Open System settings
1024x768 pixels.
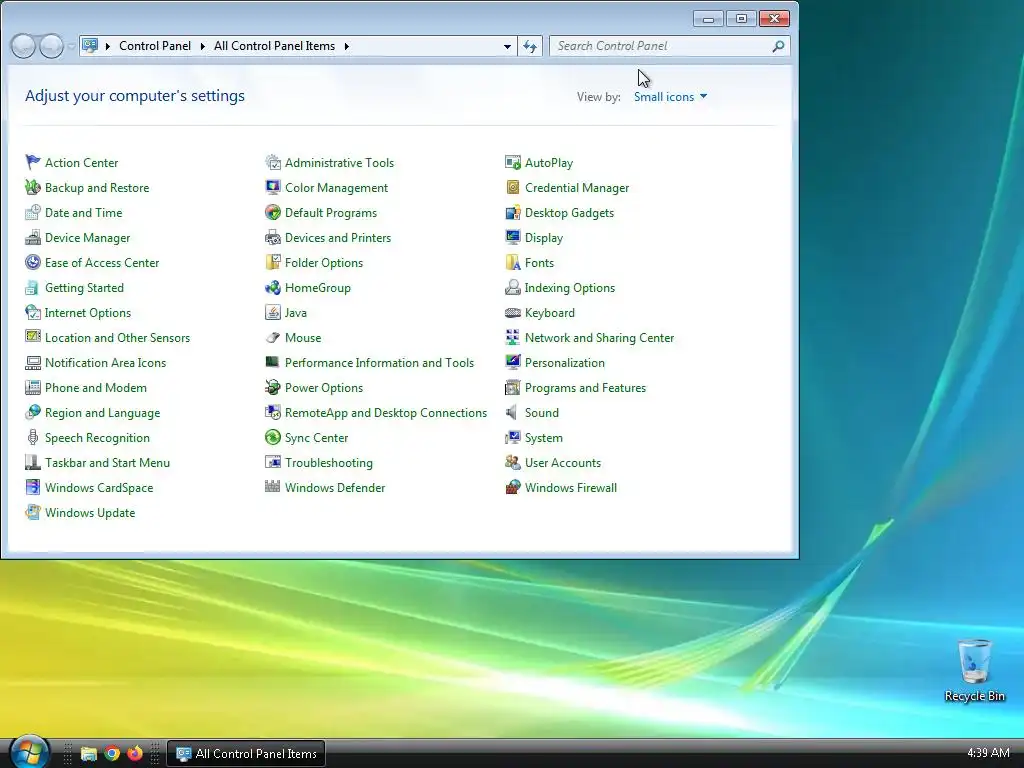[x=544, y=438]
